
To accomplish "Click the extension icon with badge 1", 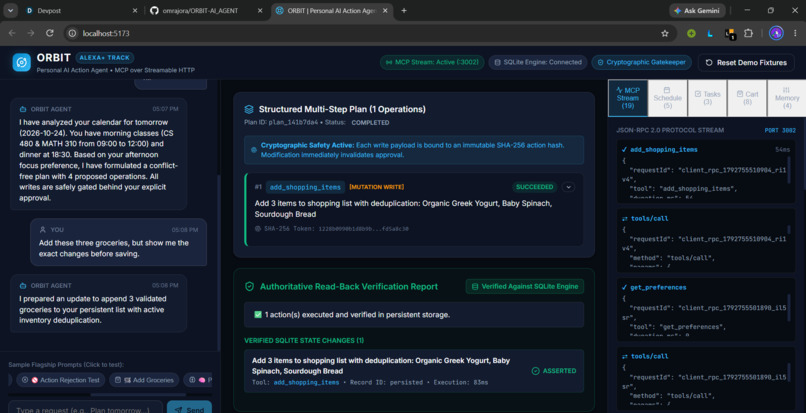I will pos(729,33).
